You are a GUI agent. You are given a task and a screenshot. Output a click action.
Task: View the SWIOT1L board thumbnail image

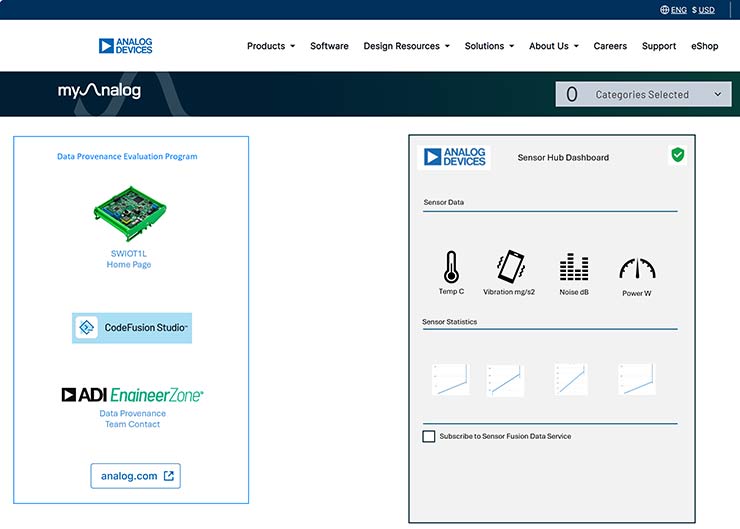(x=129, y=212)
